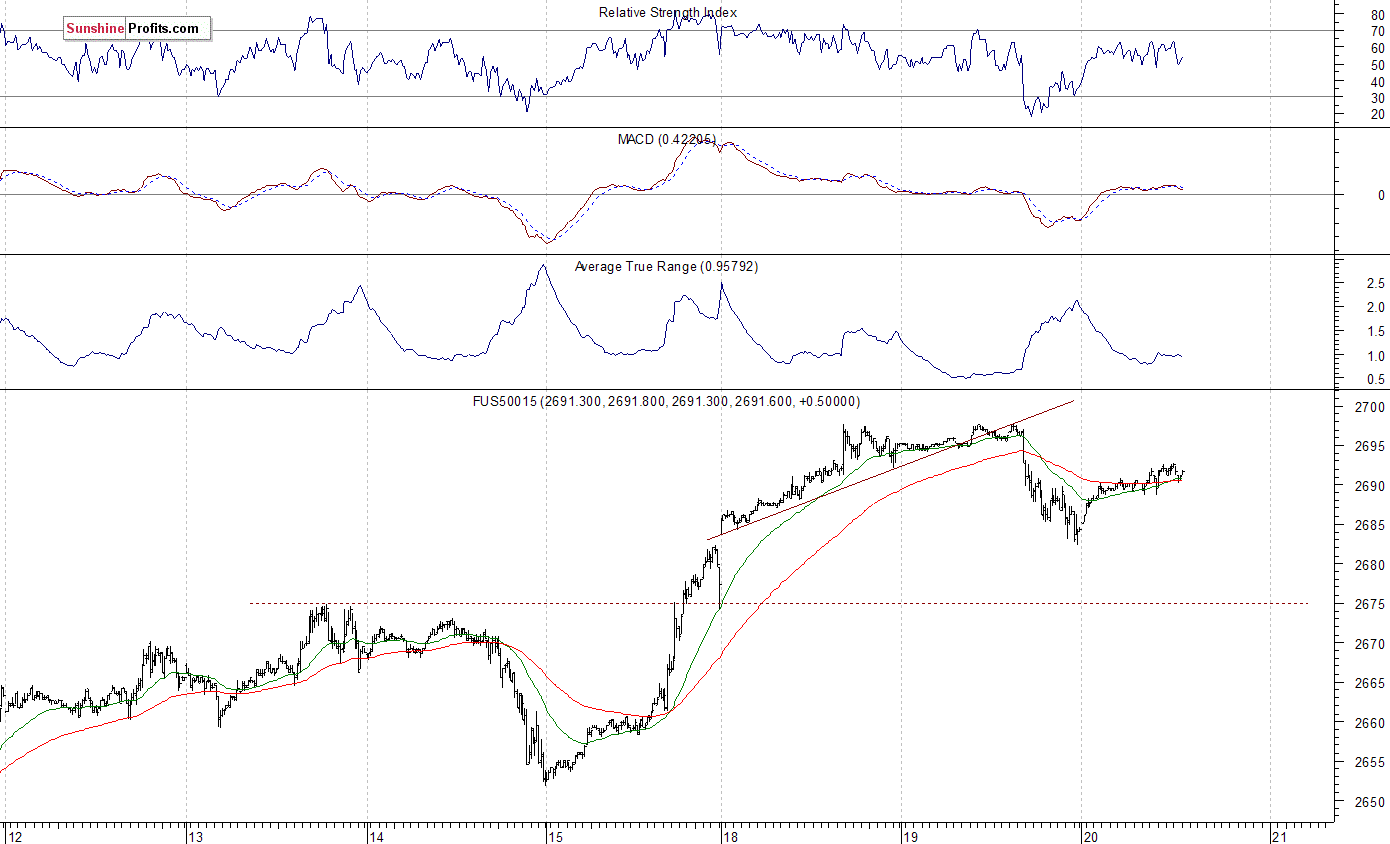
Task: Click the RSI axis value 60
Action: pos(1378,49)
